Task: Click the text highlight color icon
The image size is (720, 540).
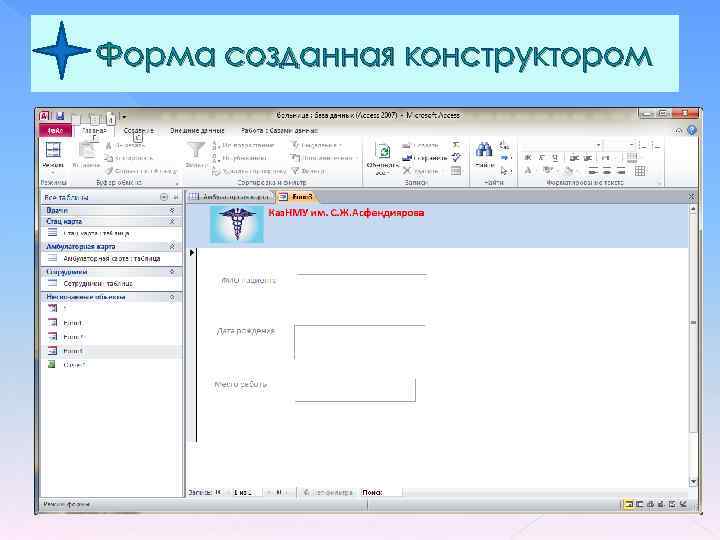Action: tap(548, 171)
